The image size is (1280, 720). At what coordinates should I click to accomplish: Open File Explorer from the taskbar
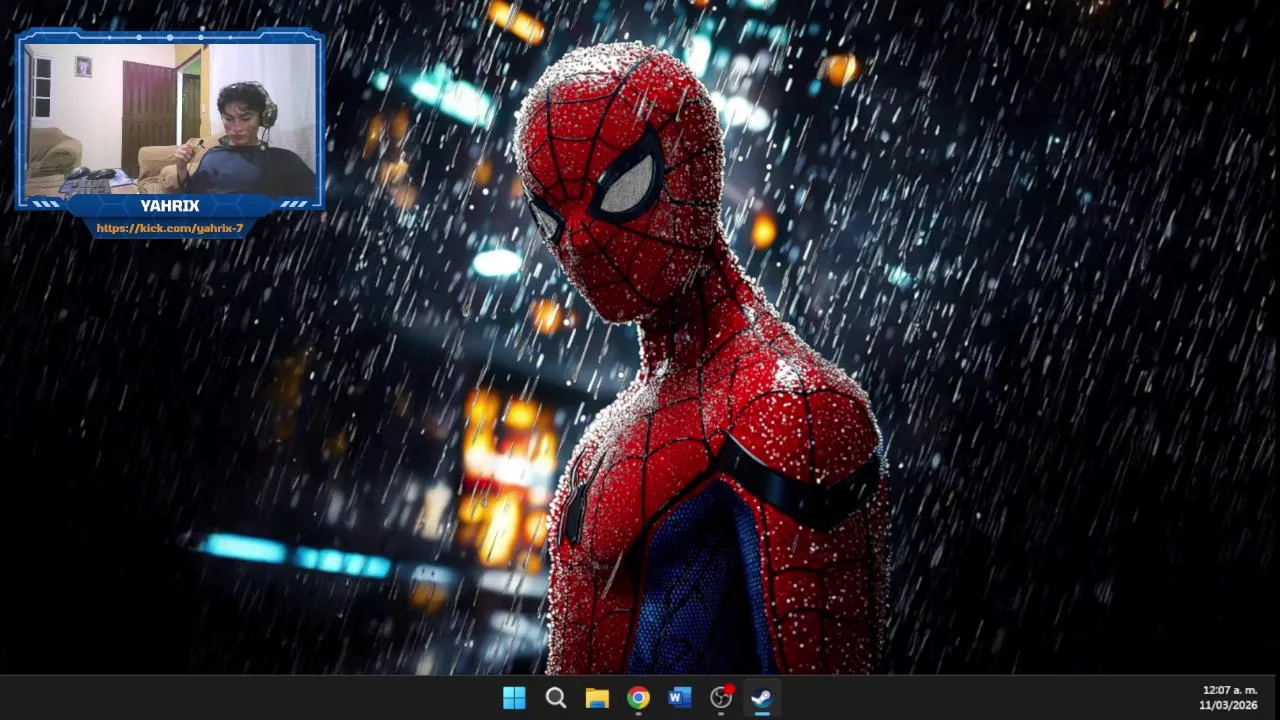597,698
